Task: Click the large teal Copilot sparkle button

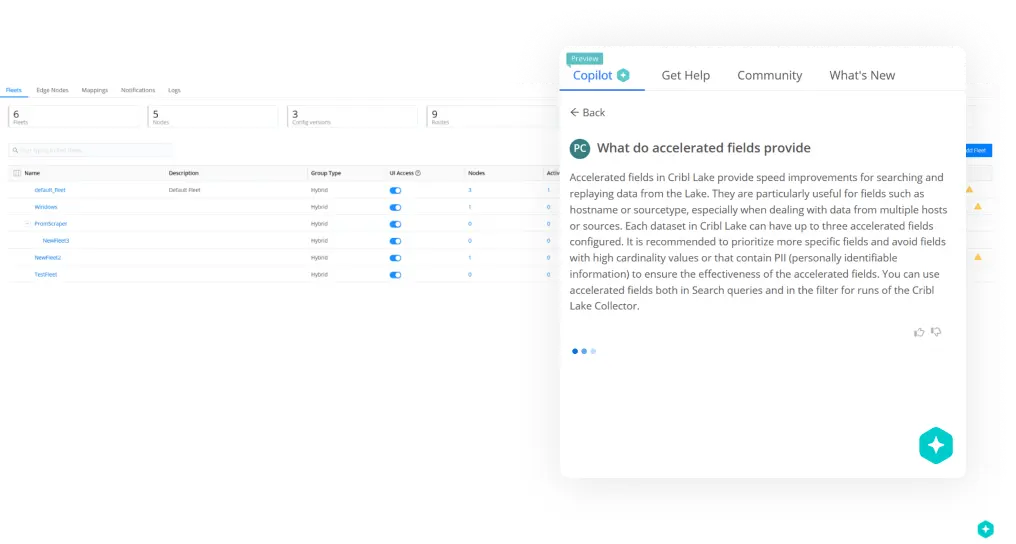Action: (x=936, y=446)
